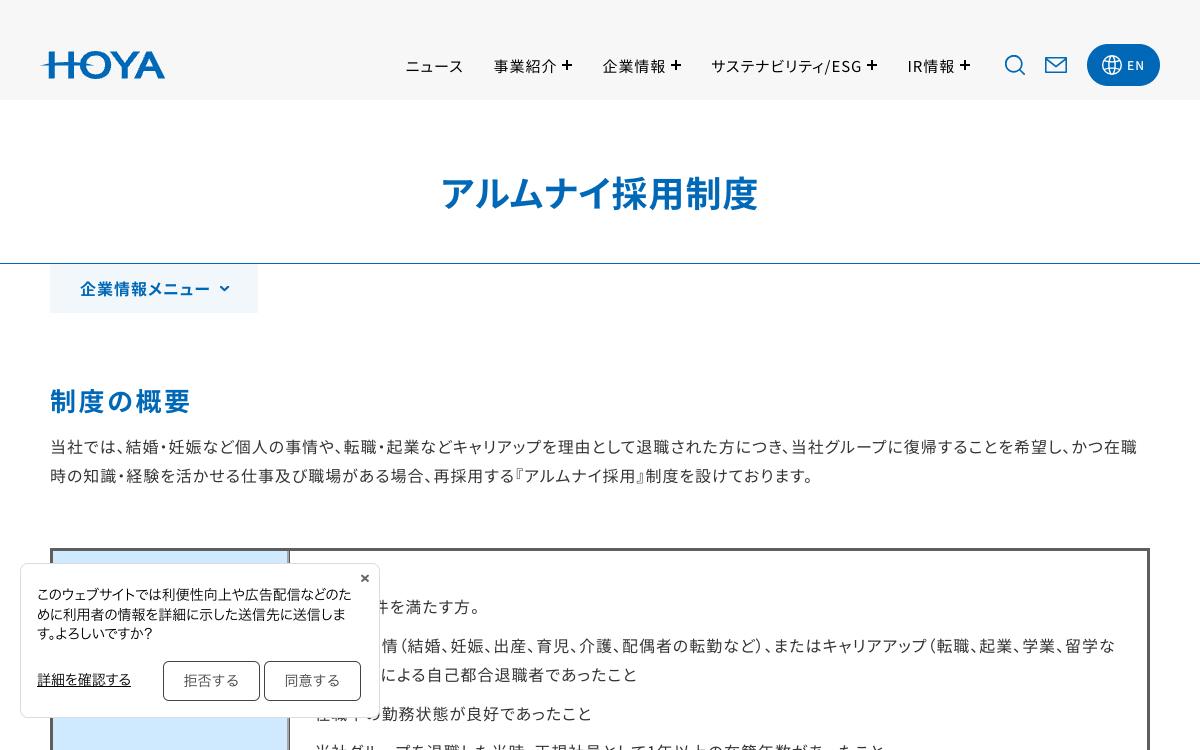This screenshot has height=750, width=1200.
Task: Close the cookie consent popup
Action: pyautogui.click(x=365, y=578)
